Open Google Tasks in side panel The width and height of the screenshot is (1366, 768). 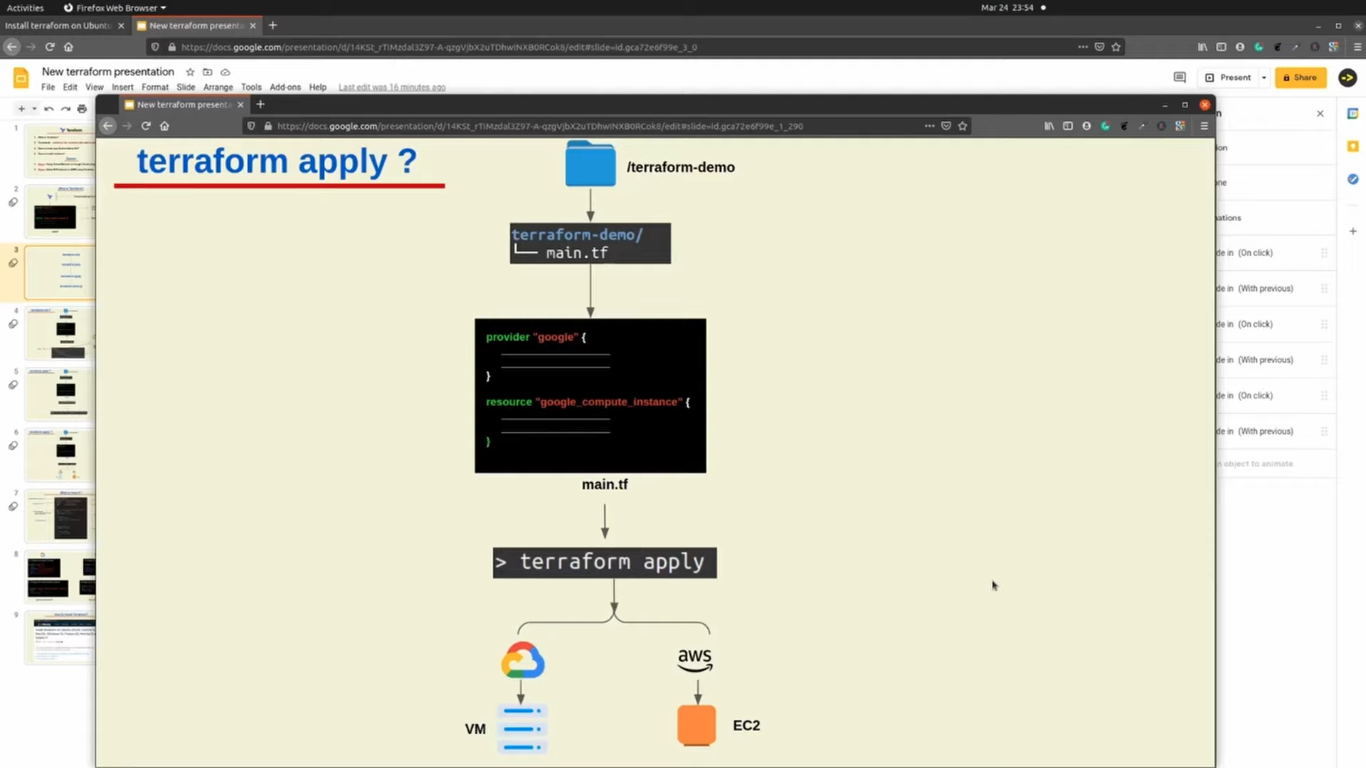[1353, 179]
